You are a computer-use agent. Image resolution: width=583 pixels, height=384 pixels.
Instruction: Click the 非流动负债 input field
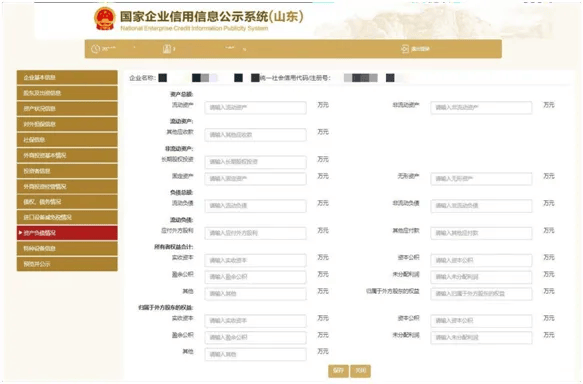tap(481, 206)
